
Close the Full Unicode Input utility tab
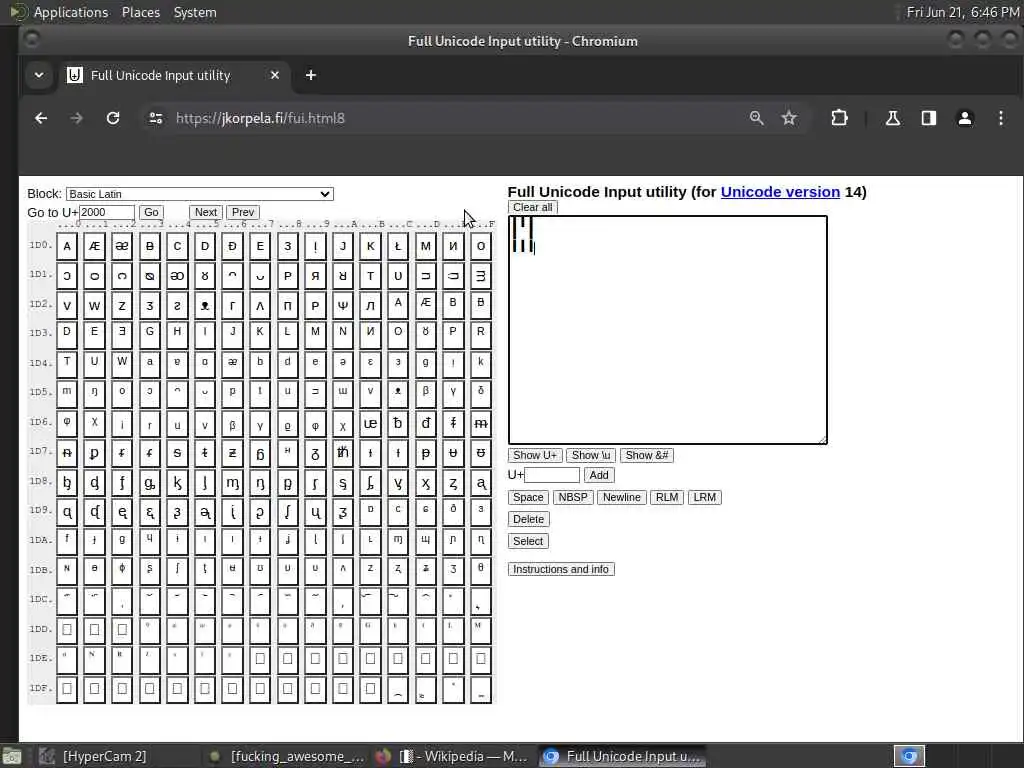tap(275, 75)
